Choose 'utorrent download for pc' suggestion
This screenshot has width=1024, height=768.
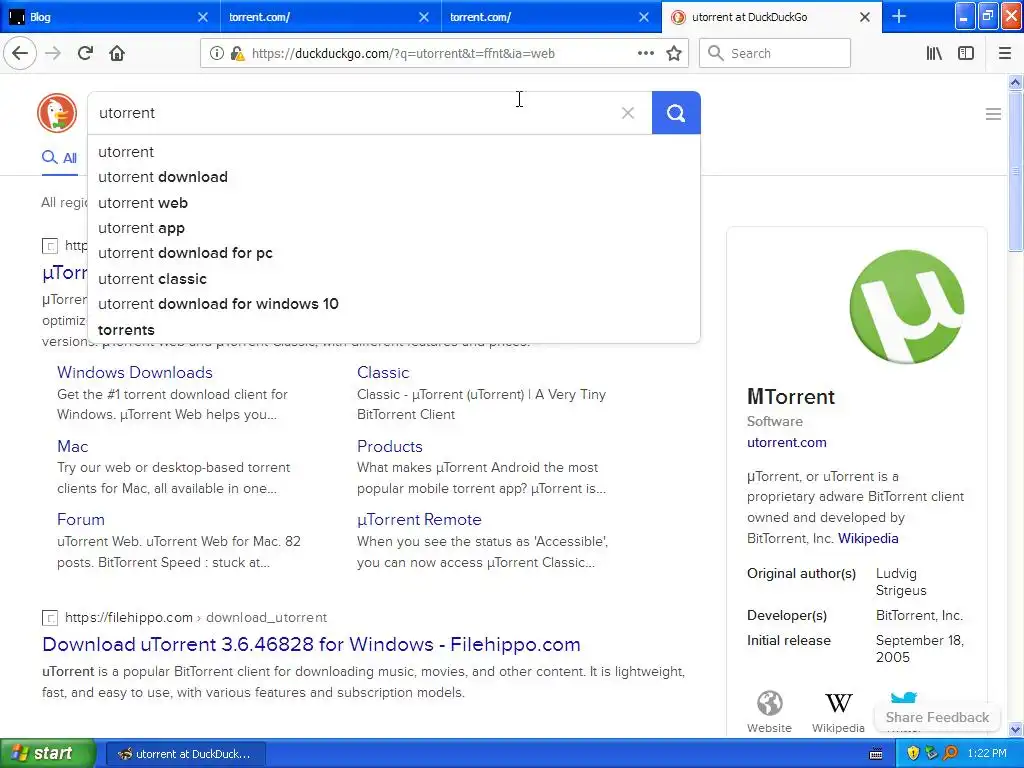click(x=393, y=253)
